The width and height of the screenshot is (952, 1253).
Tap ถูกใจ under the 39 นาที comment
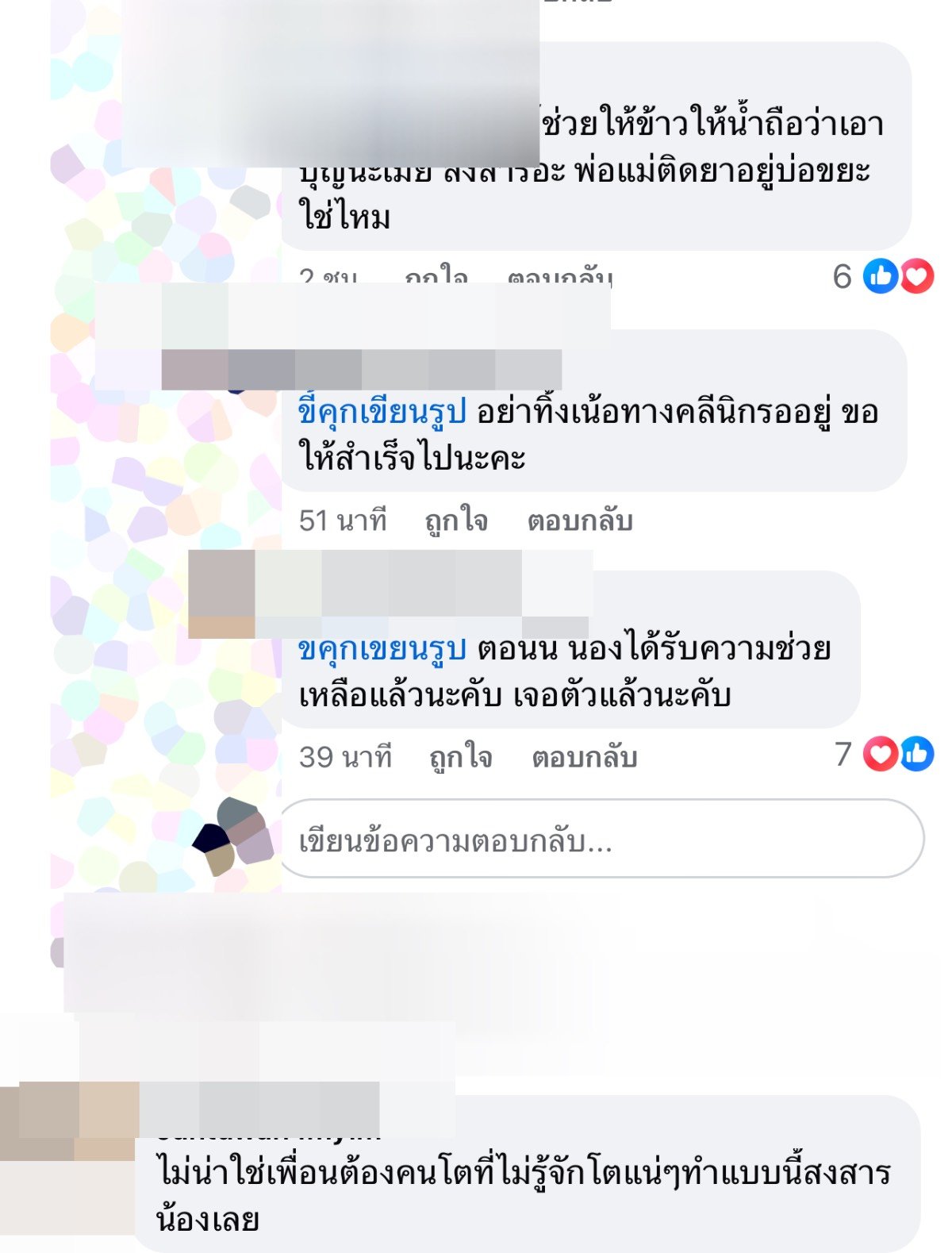click(461, 757)
